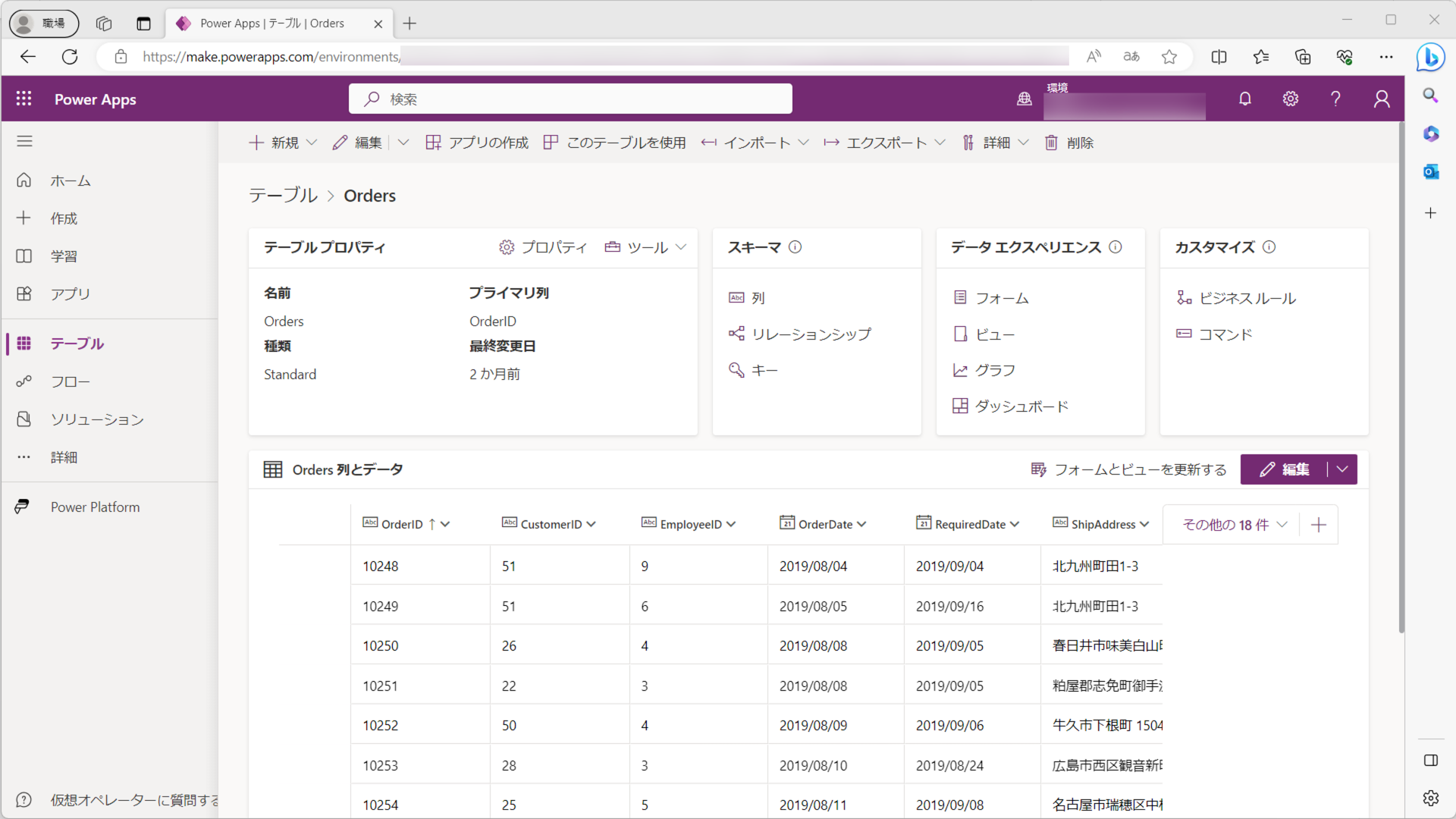Screen dimensions: 1456x819
Task: Expand the 新規 dropdown
Action: (312, 143)
